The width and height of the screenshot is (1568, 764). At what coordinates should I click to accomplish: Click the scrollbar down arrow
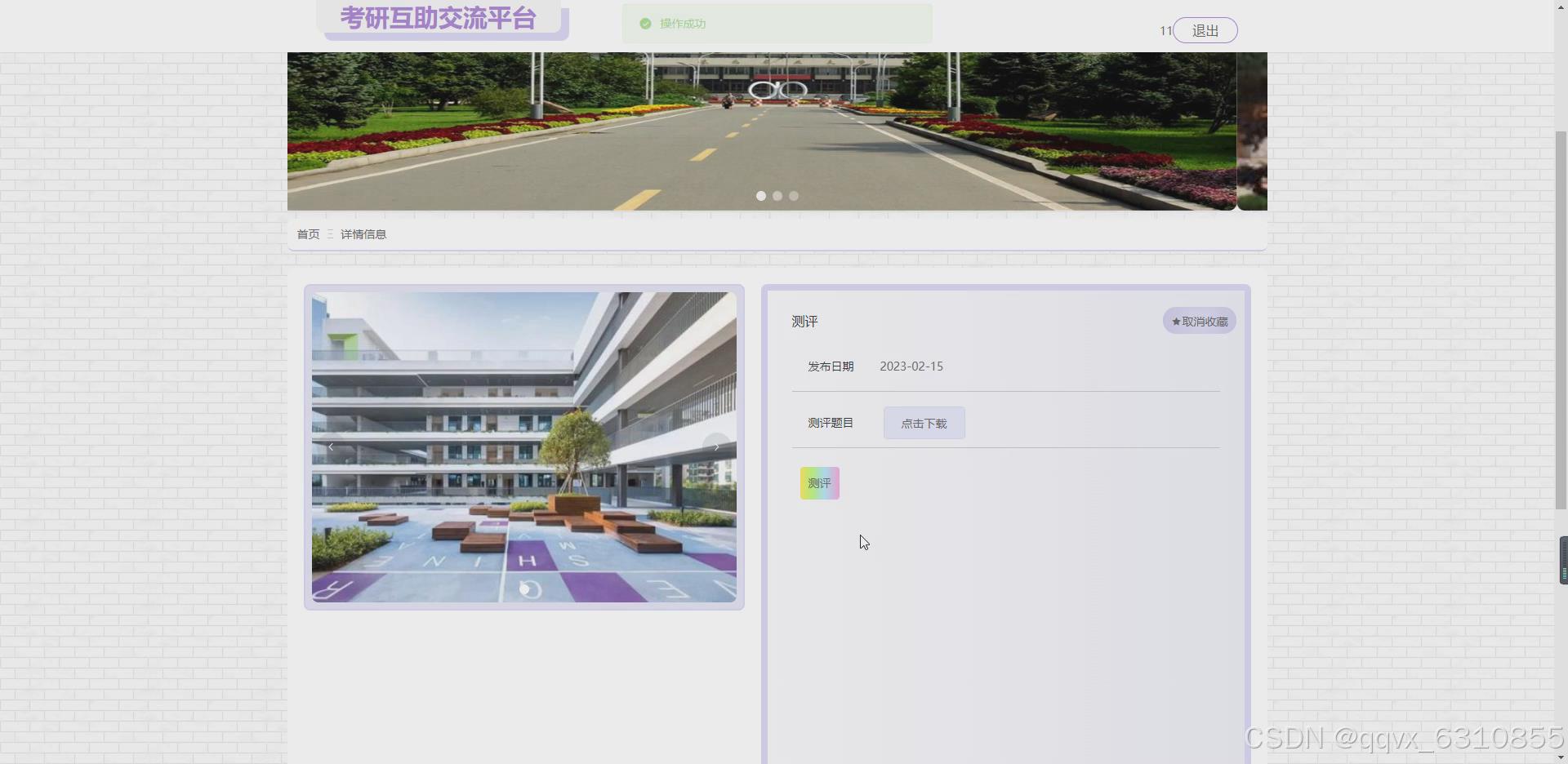pos(1561,757)
